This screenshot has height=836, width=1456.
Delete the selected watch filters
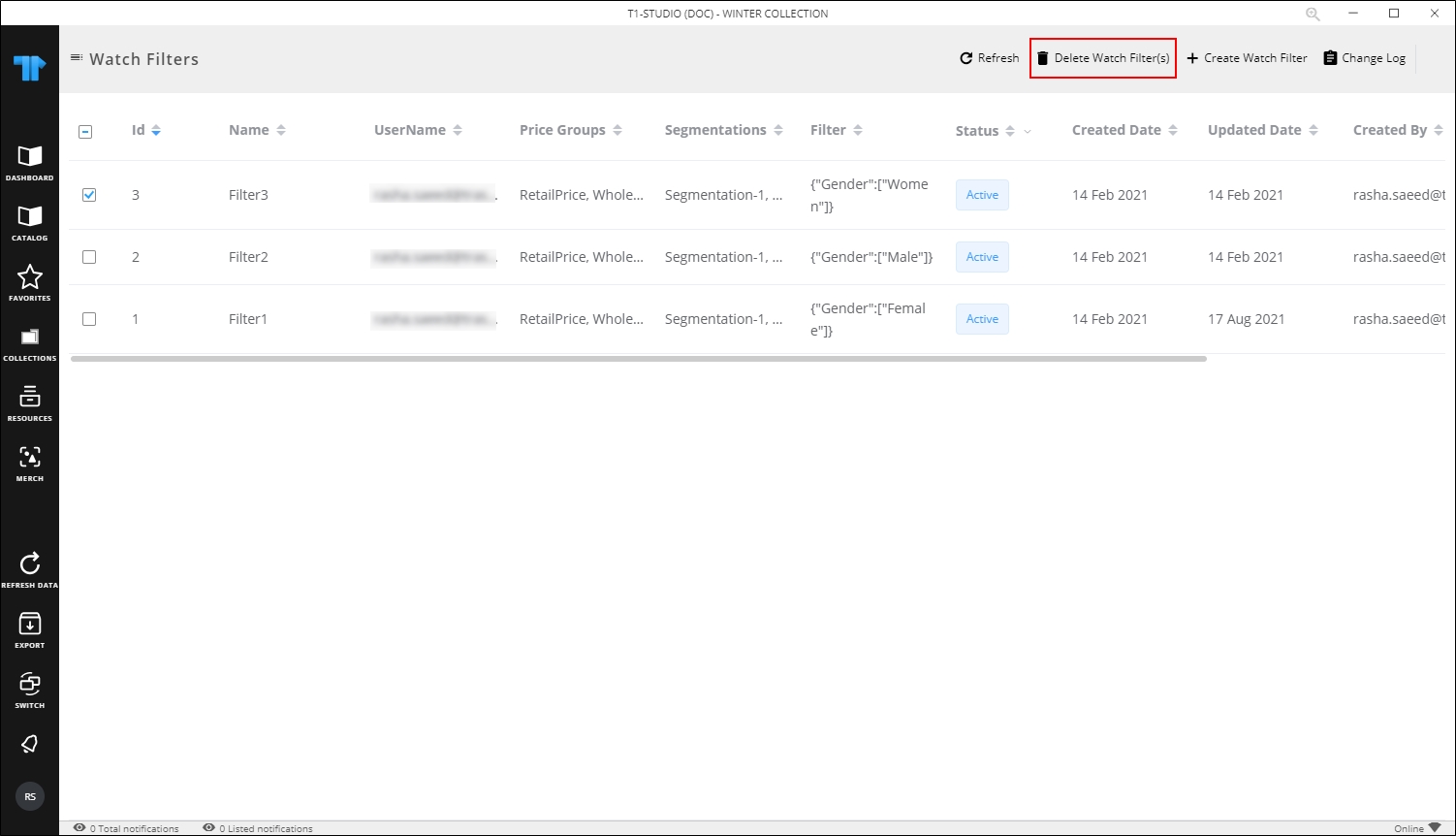coord(1102,58)
